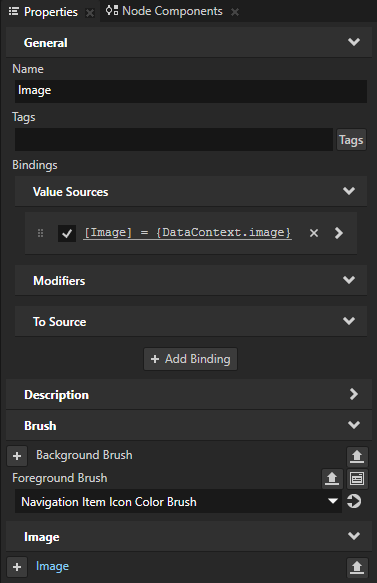Close the Properties tab
The image size is (377, 583).
[x=90, y=13]
